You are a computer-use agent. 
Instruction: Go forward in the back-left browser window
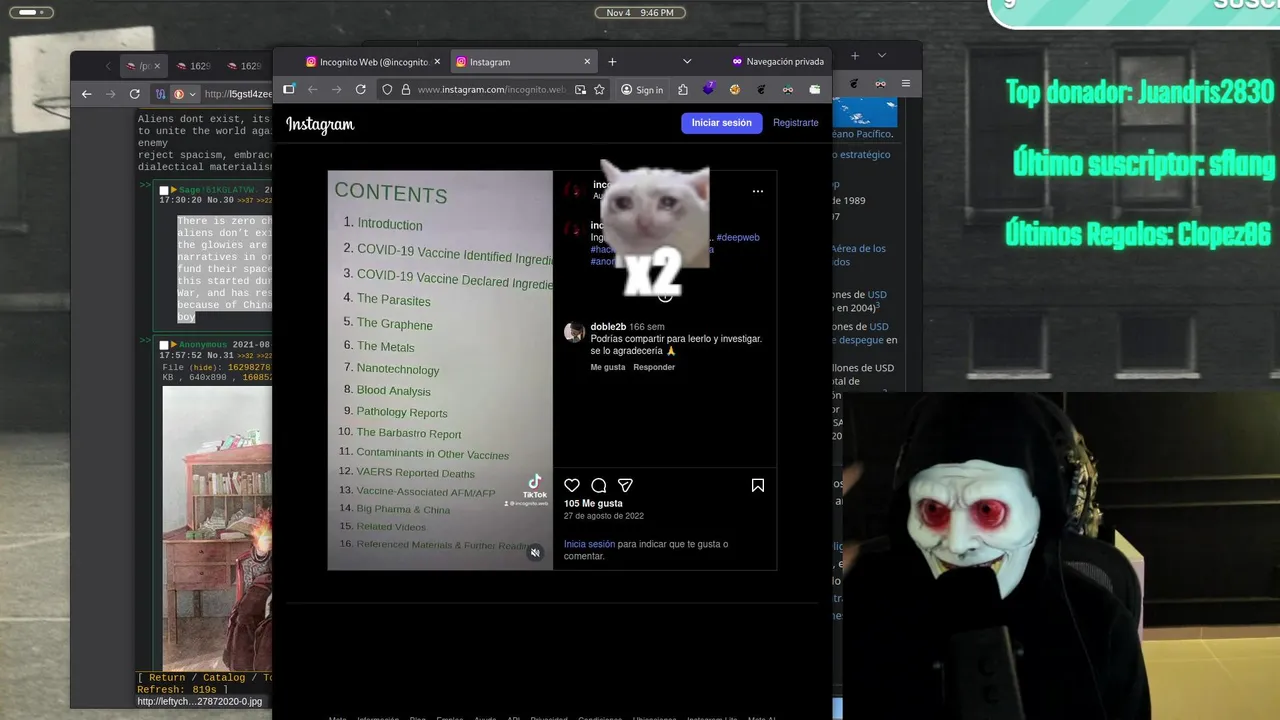tap(110, 94)
